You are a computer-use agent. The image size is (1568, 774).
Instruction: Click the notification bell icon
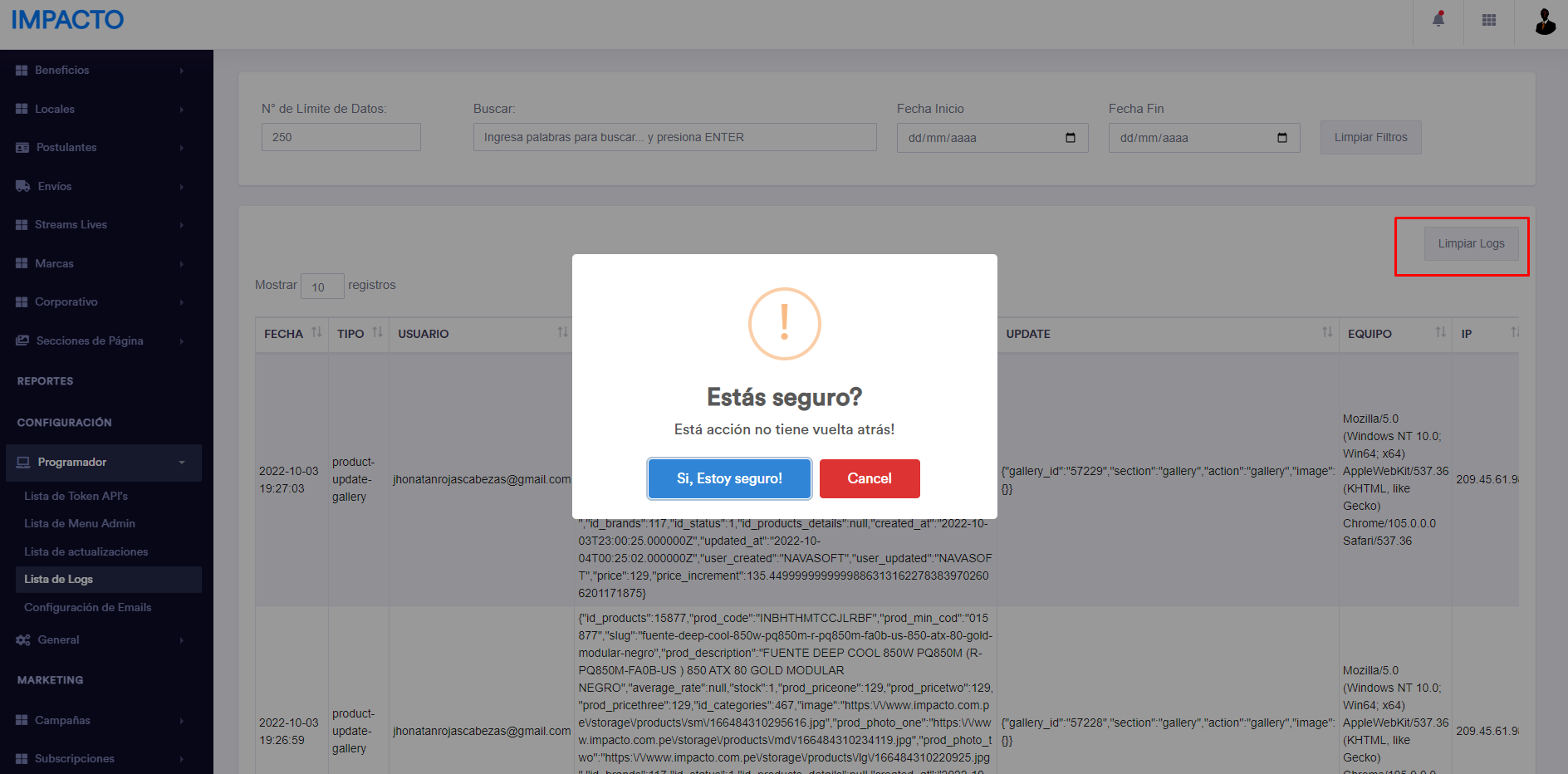(x=1438, y=19)
